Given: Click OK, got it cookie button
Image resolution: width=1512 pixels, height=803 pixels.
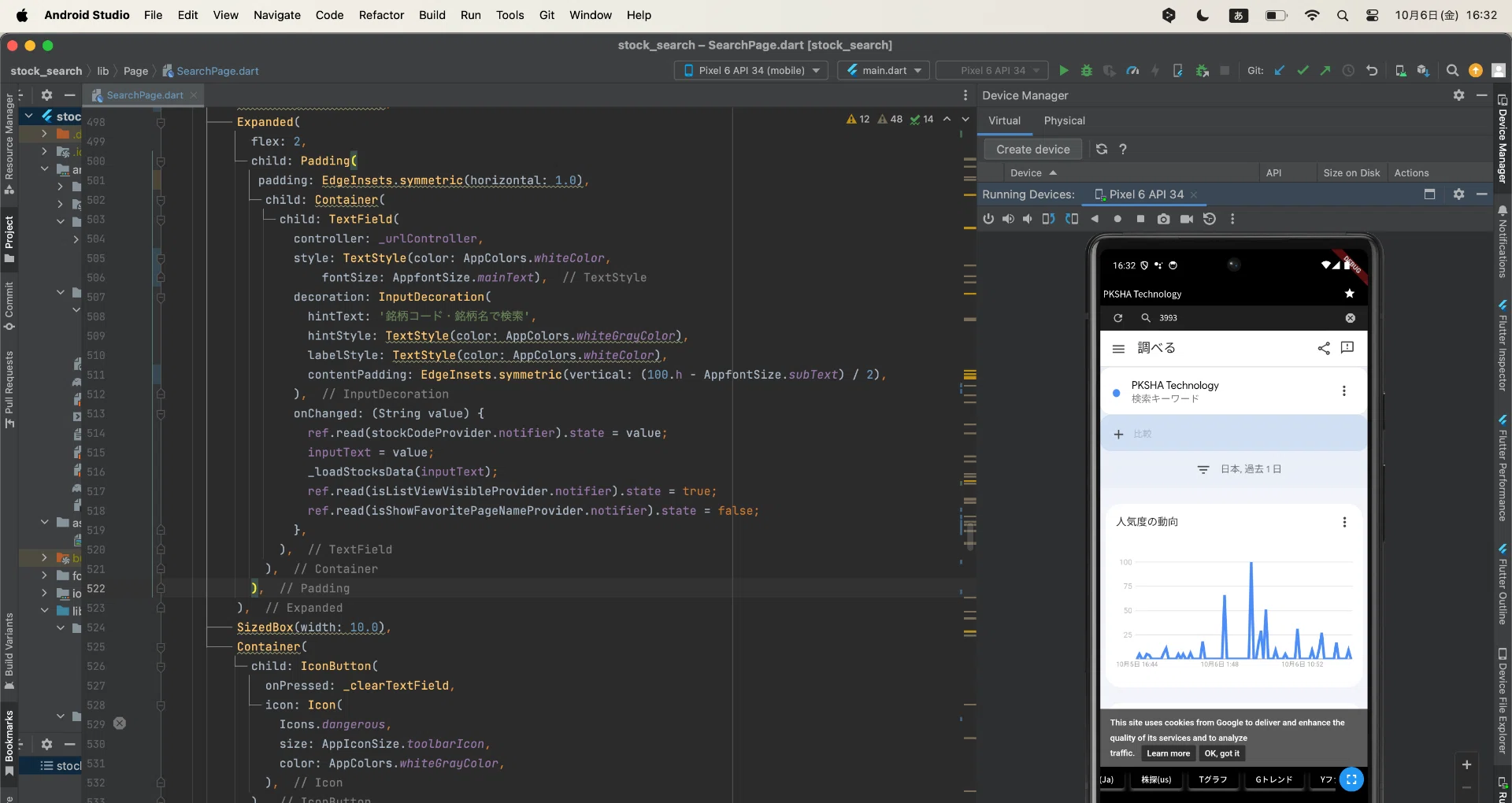Looking at the screenshot, I should pos(1221,753).
